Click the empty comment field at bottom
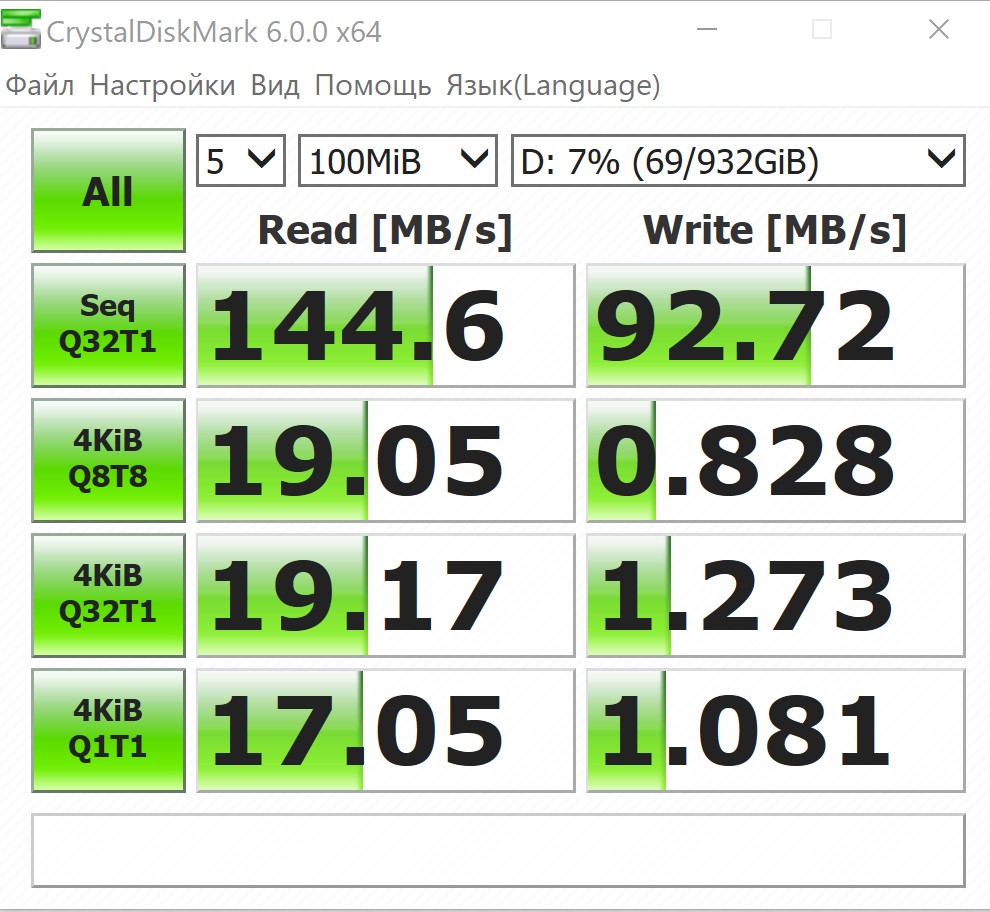Image resolution: width=990 pixels, height=912 pixels. [x=498, y=851]
